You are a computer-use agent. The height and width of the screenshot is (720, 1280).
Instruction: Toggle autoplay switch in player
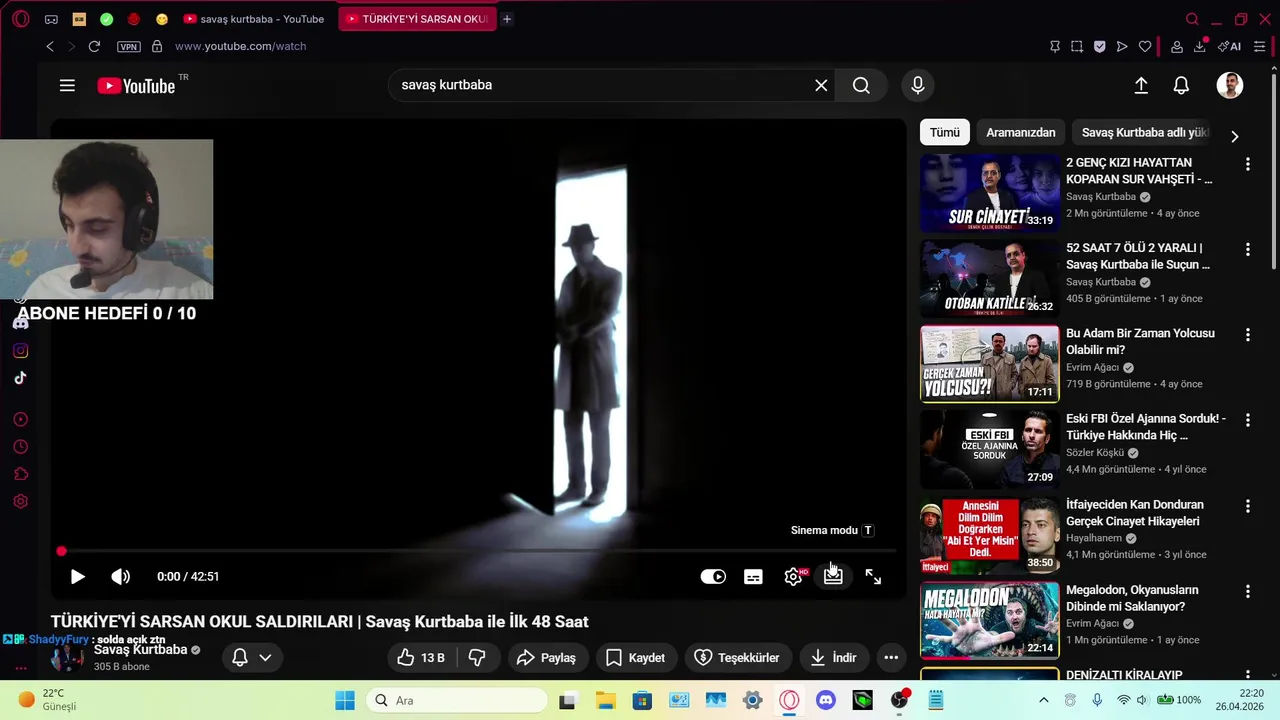(x=713, y=576)
